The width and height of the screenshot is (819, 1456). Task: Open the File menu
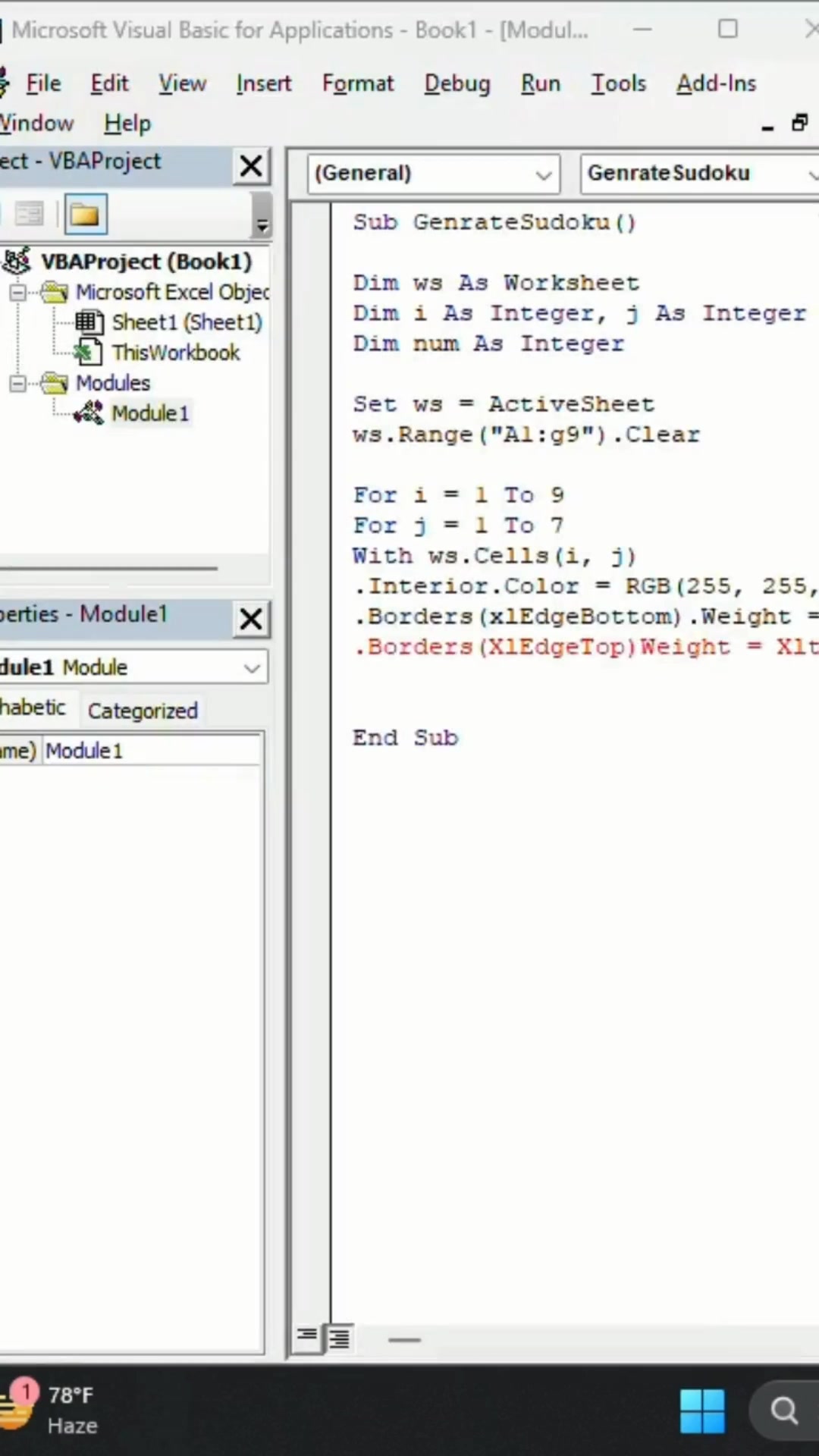pos(43,83)
